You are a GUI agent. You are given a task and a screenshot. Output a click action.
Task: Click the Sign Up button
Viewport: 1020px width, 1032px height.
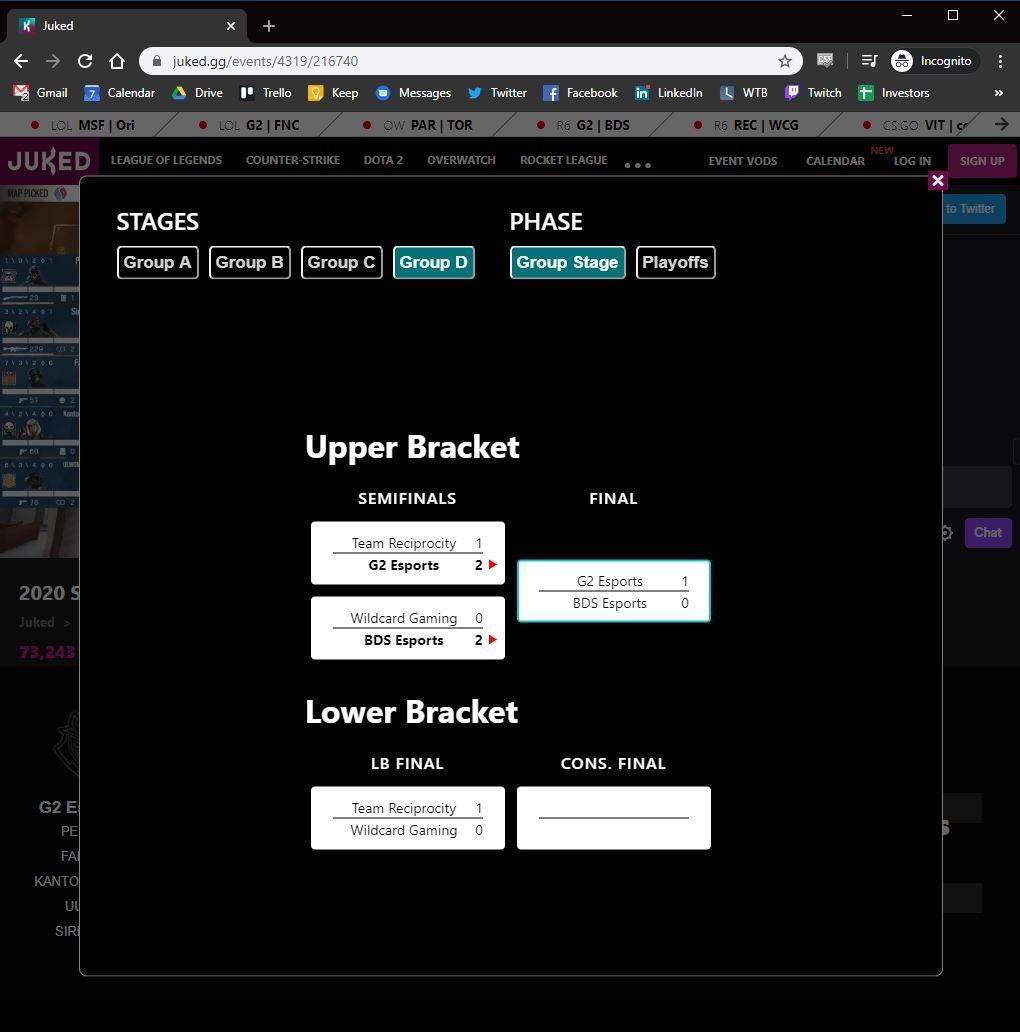(x=982, y=161)
